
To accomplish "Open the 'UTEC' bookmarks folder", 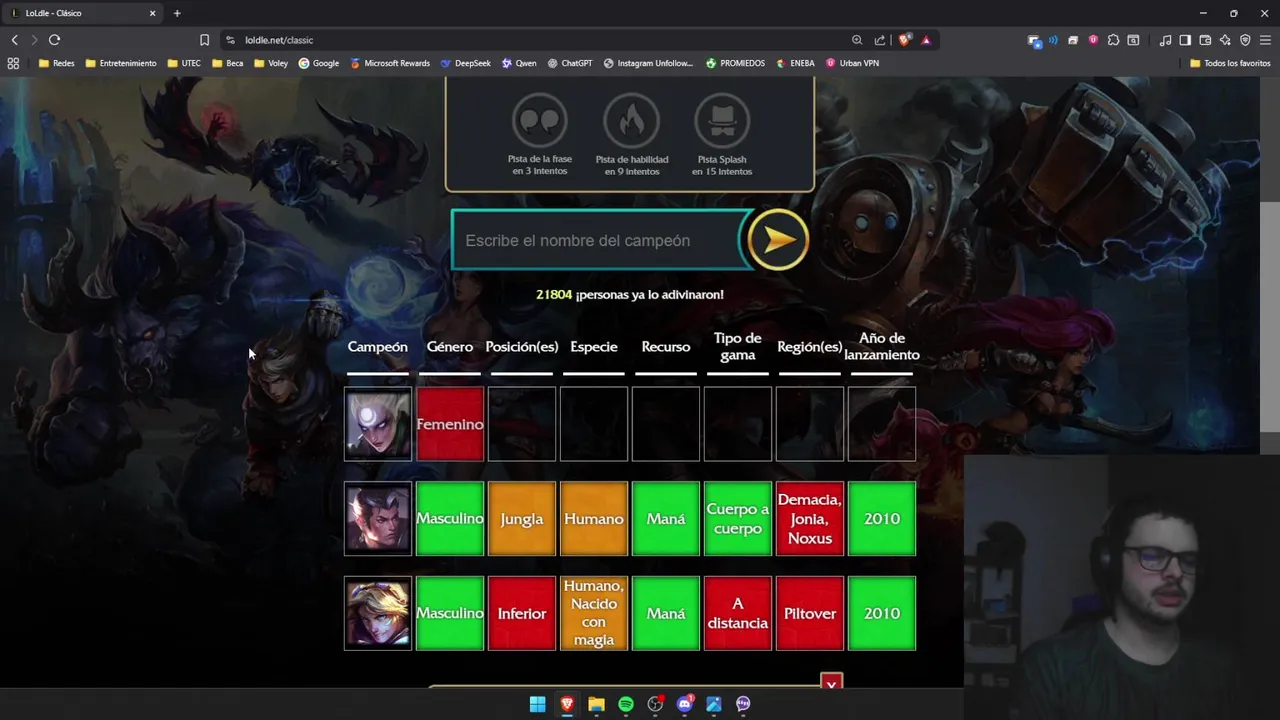I will pyautogui.click(x=184, y=63).
